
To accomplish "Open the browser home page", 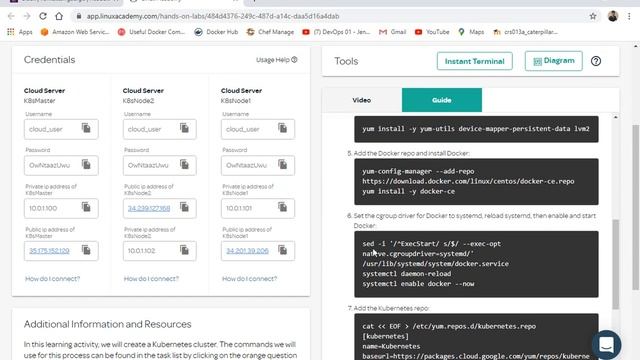I will coord(59,16).
